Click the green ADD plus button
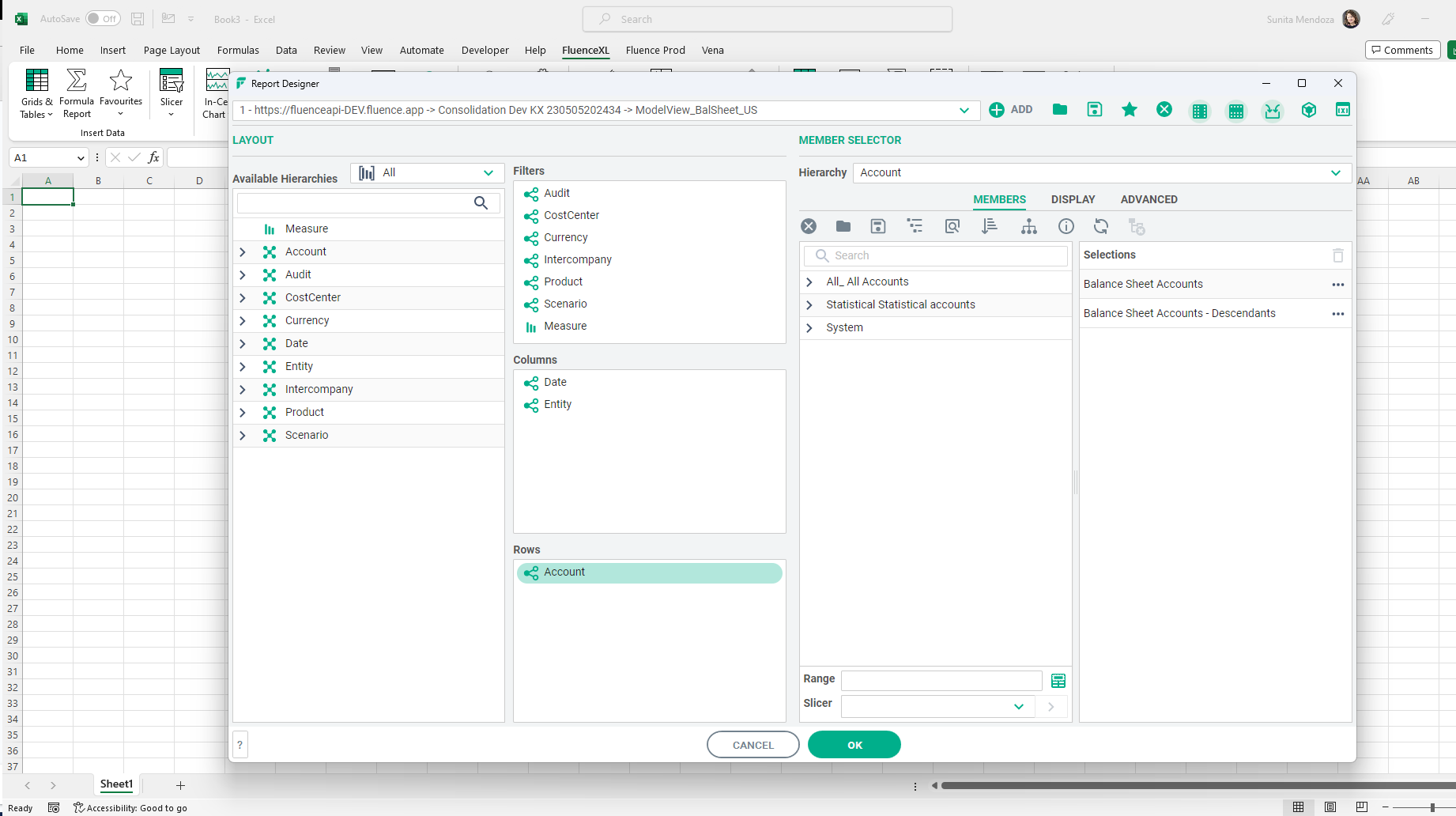This screenshot has width=1456, height=816. point(1010,110)
